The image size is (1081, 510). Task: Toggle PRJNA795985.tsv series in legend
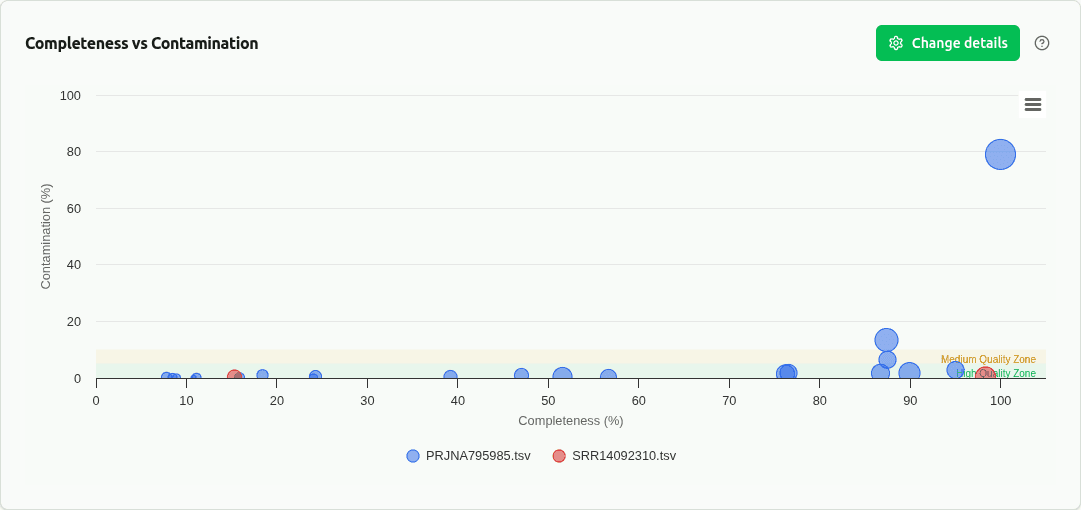478,456
